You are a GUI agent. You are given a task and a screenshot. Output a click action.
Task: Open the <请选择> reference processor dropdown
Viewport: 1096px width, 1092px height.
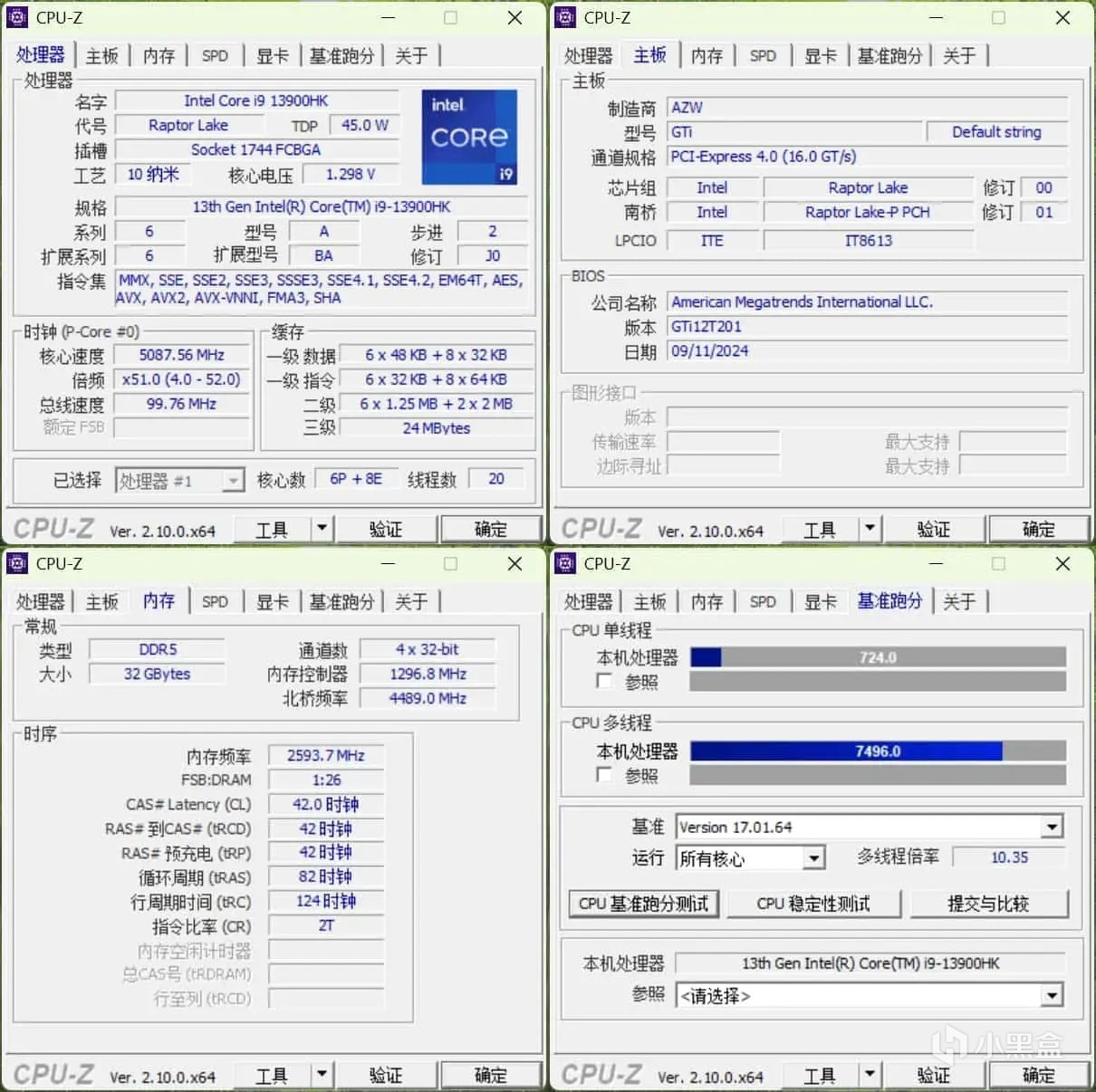click(1052, 996)
